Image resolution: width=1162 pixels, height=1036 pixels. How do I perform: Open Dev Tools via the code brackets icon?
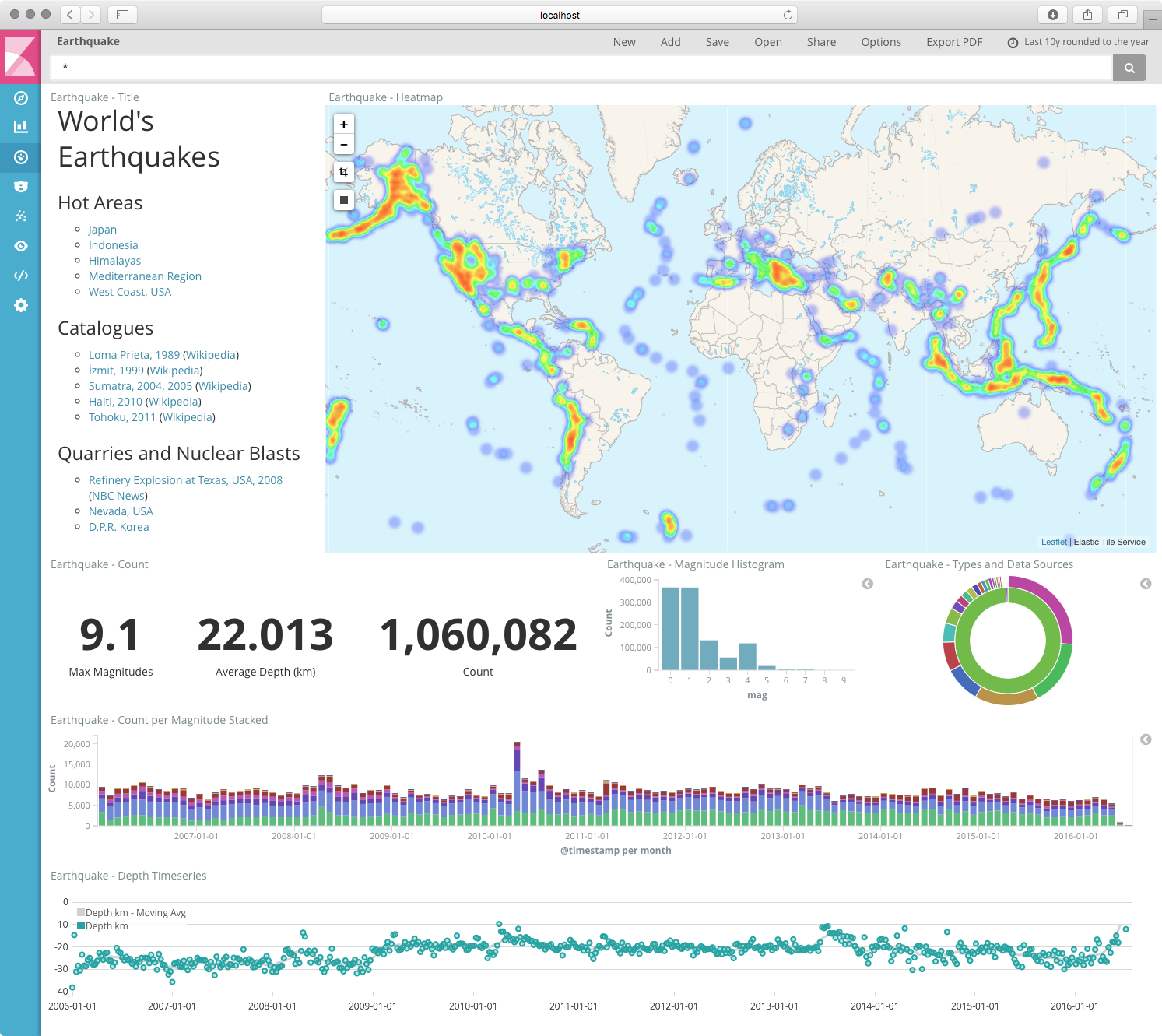click(x=21, y=276)
